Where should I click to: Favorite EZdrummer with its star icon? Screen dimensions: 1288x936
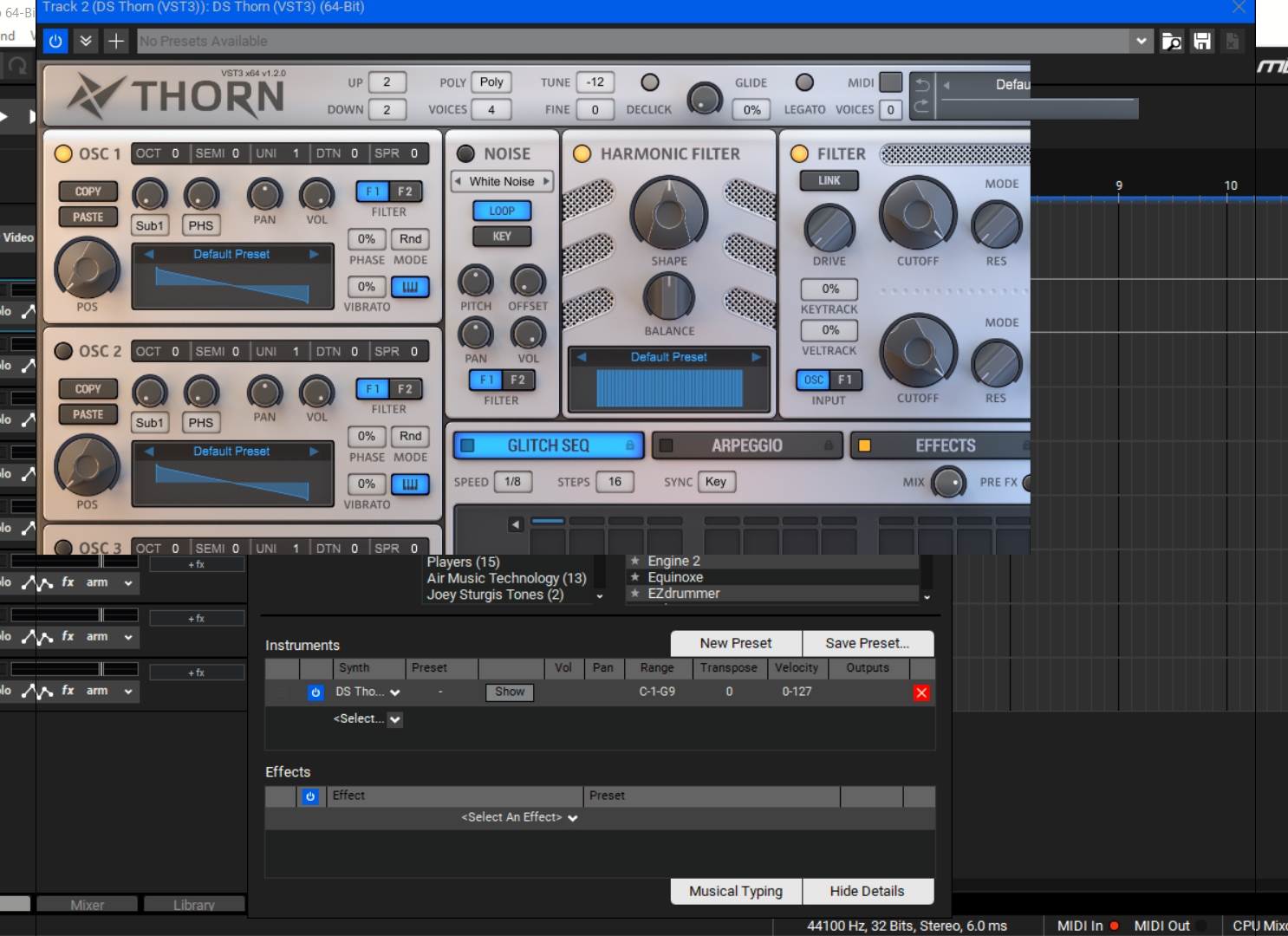click(634, 594)
